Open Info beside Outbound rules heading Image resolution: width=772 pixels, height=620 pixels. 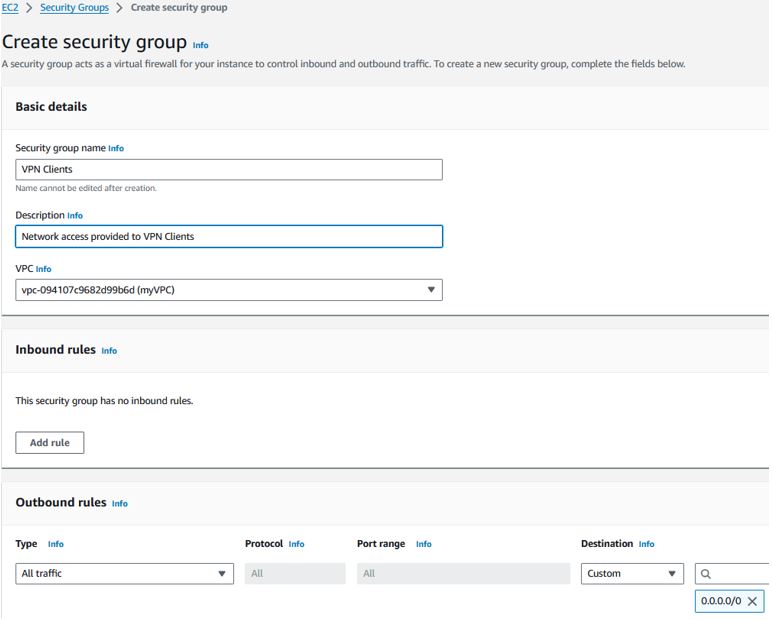(120, 503)
